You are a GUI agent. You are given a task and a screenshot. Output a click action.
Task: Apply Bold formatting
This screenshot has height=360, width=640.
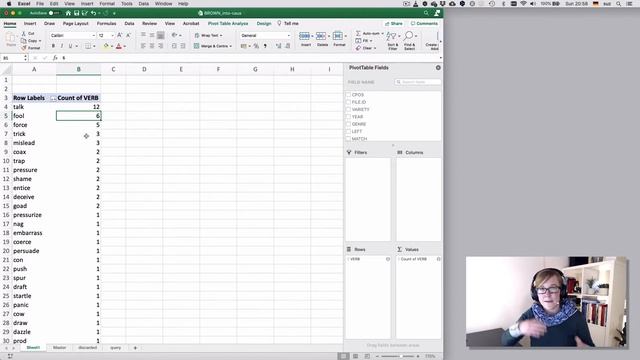pyautogui.click(x=53, y=46)
